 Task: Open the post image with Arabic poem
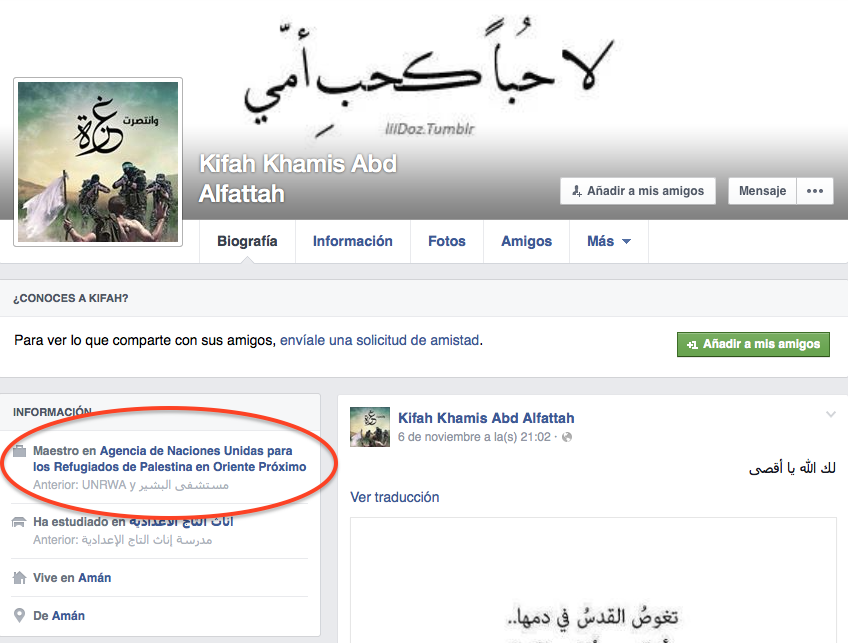pos(593,580)
